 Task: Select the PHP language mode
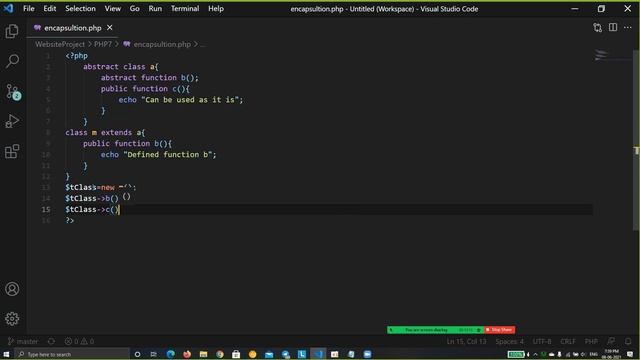[591, 341]
